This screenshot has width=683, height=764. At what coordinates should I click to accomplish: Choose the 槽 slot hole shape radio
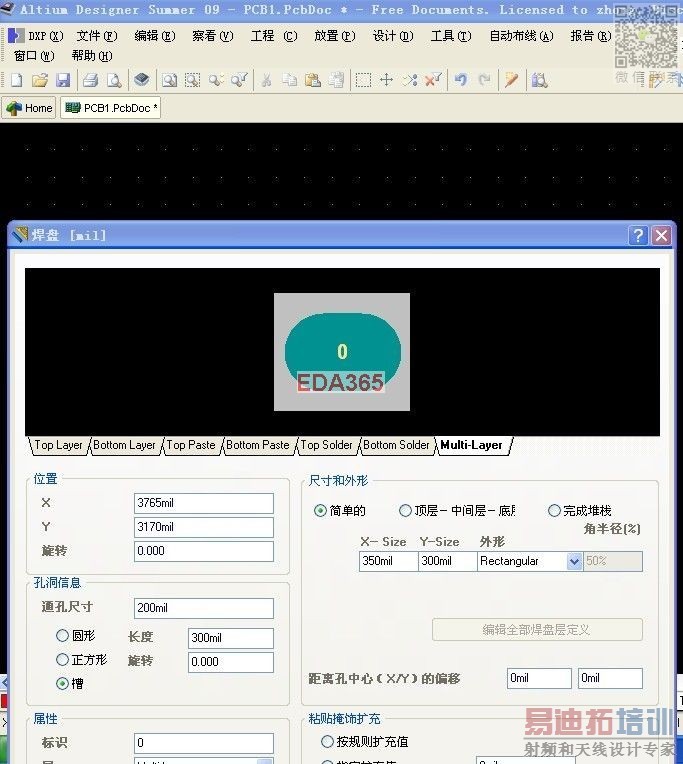[62, 684]
